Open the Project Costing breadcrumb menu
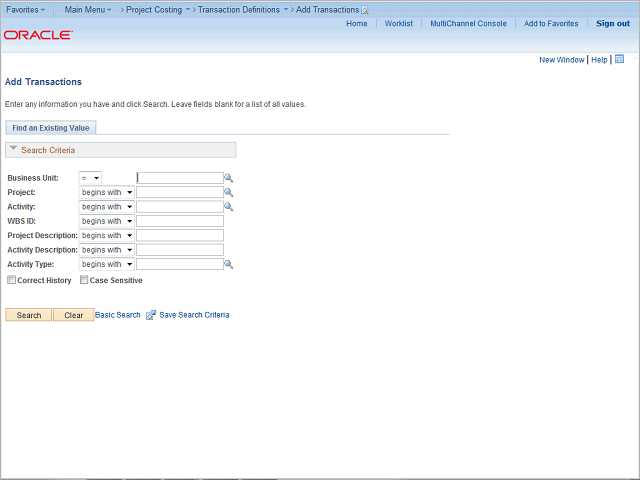Viewport: 640px width, 480px height. [158, 10]
